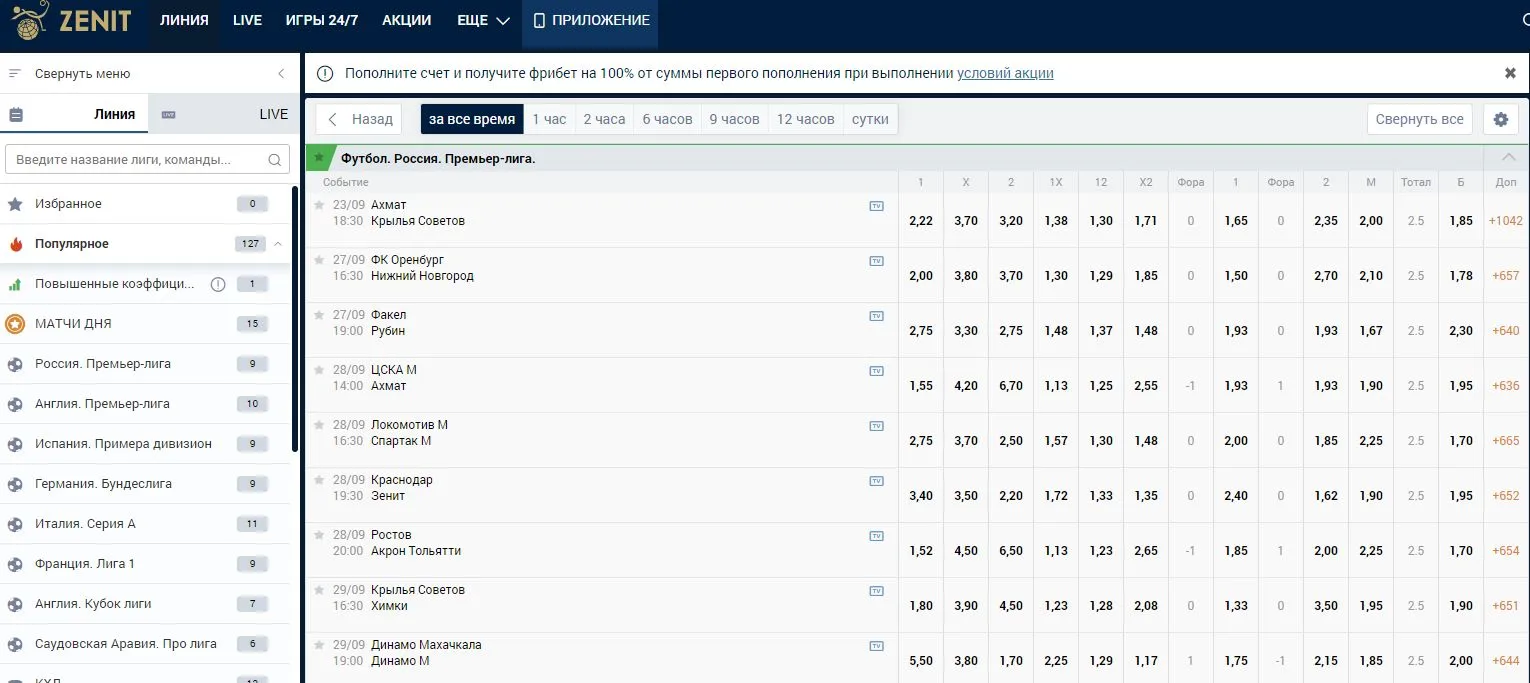Close the freebet notification banner

pyautogui.click(x=1510, y=73)
